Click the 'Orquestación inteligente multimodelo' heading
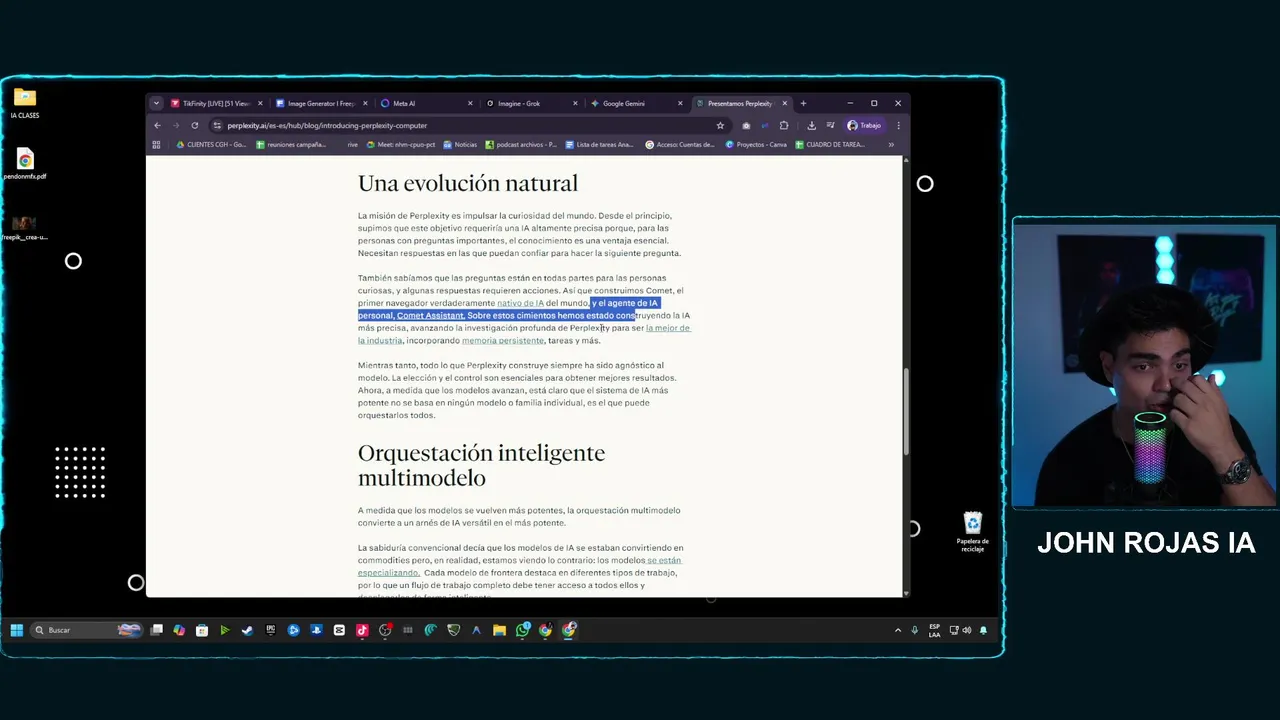1280x720 pixels. [x=481, y=465]
